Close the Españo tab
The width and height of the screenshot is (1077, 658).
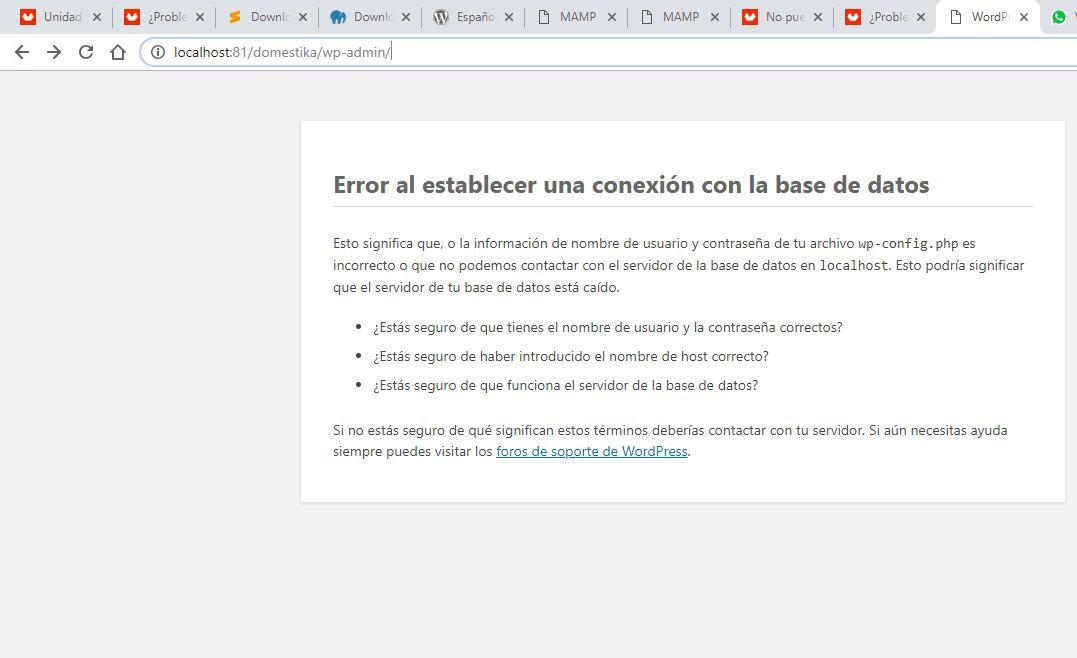[x=509, y=17]
